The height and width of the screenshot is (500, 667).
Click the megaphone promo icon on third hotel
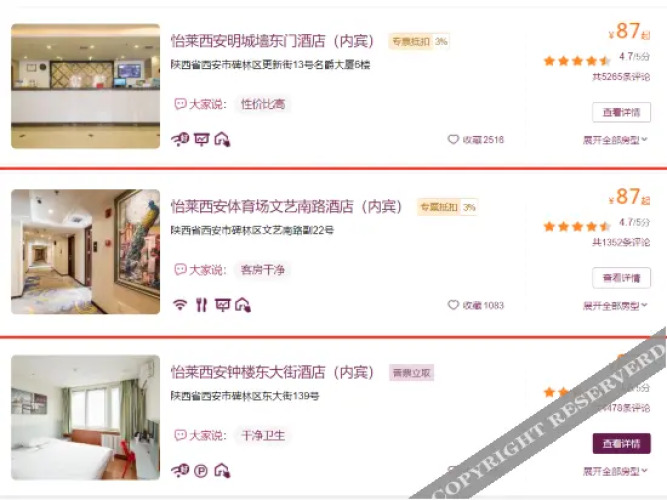coord(180,470)
